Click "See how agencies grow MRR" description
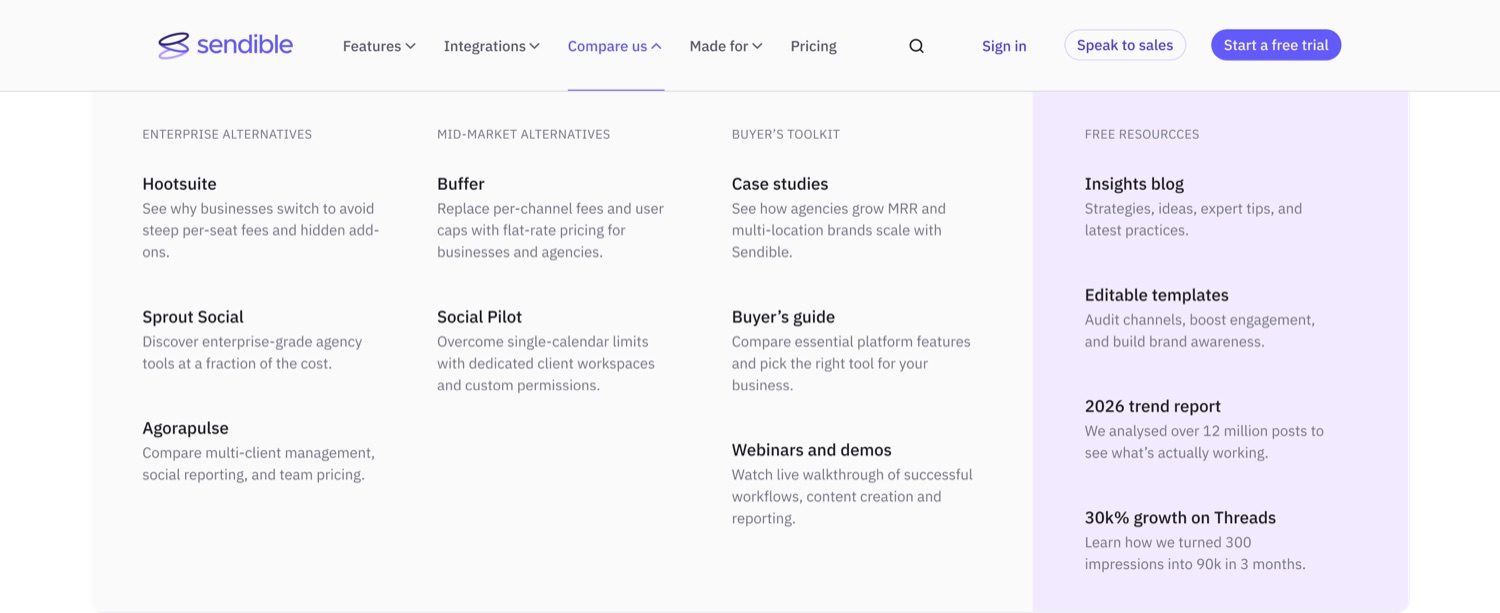This screenshot has height=613, width=1500. (x=838, y=230)
